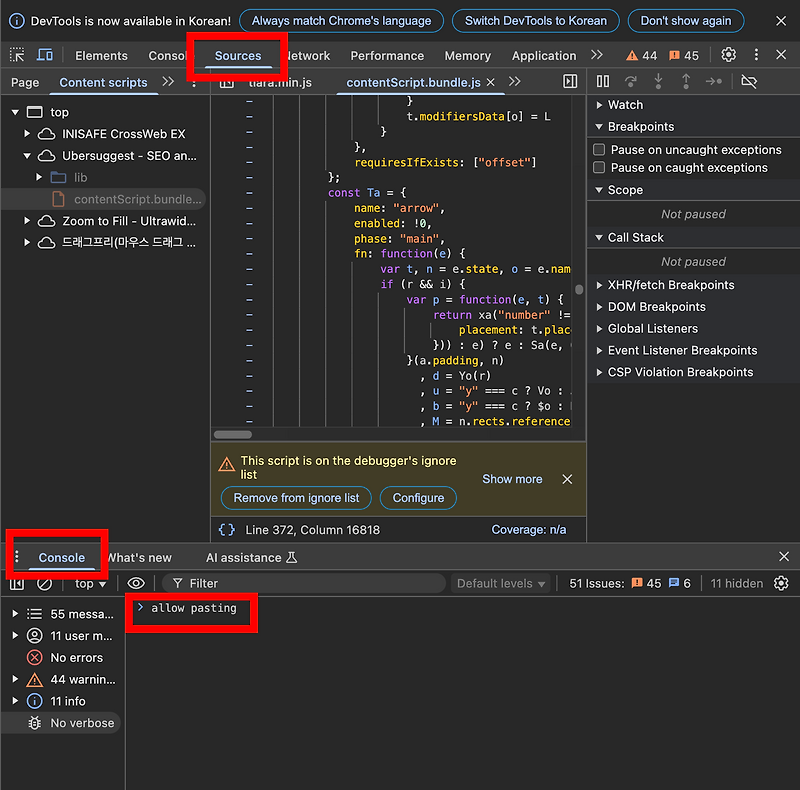This screenshot has height=790, width=800.
Task: Click the deactivate breakpoints icon
Action: click(750, 81)
